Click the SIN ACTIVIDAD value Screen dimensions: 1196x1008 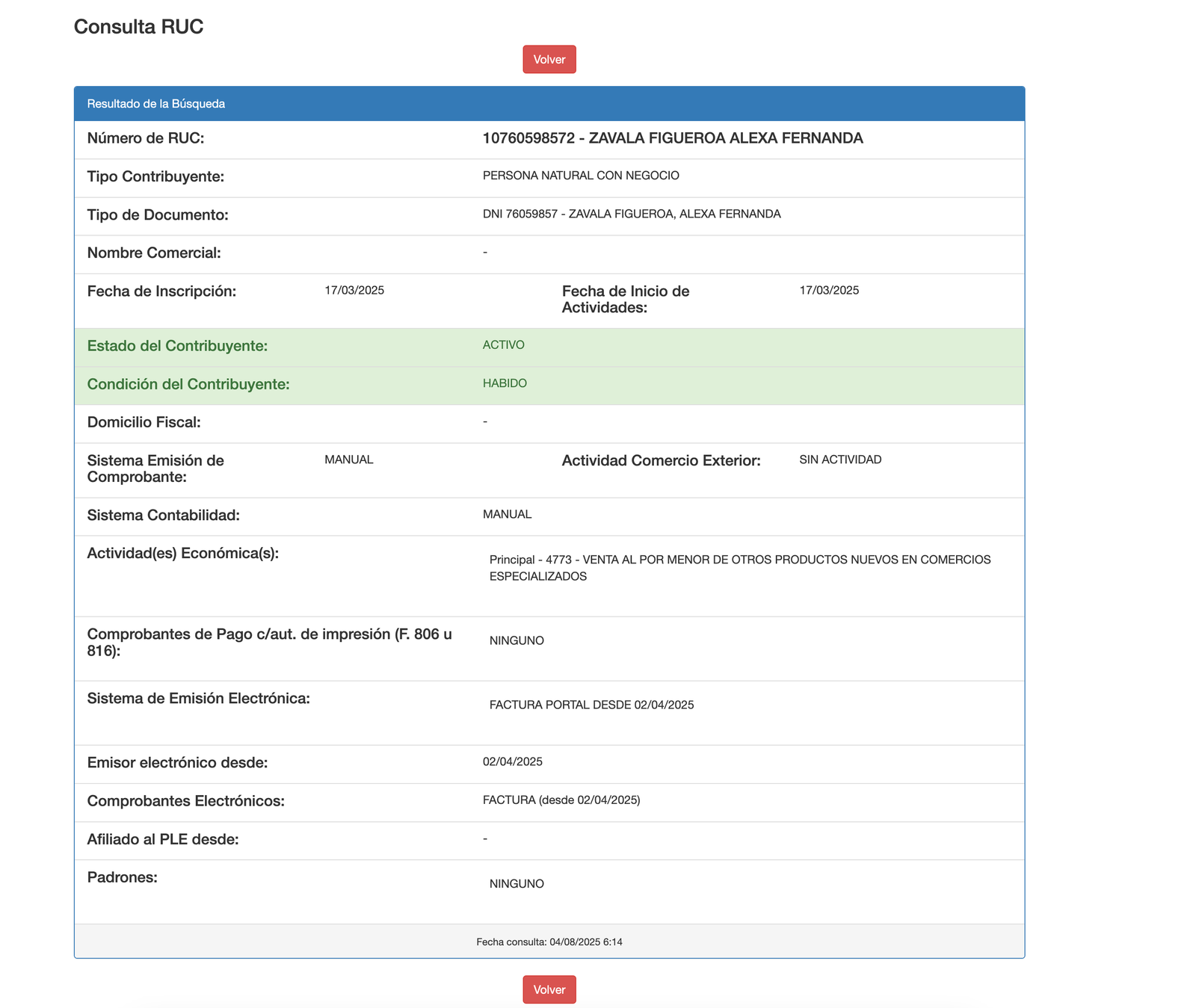click(840, 460)
